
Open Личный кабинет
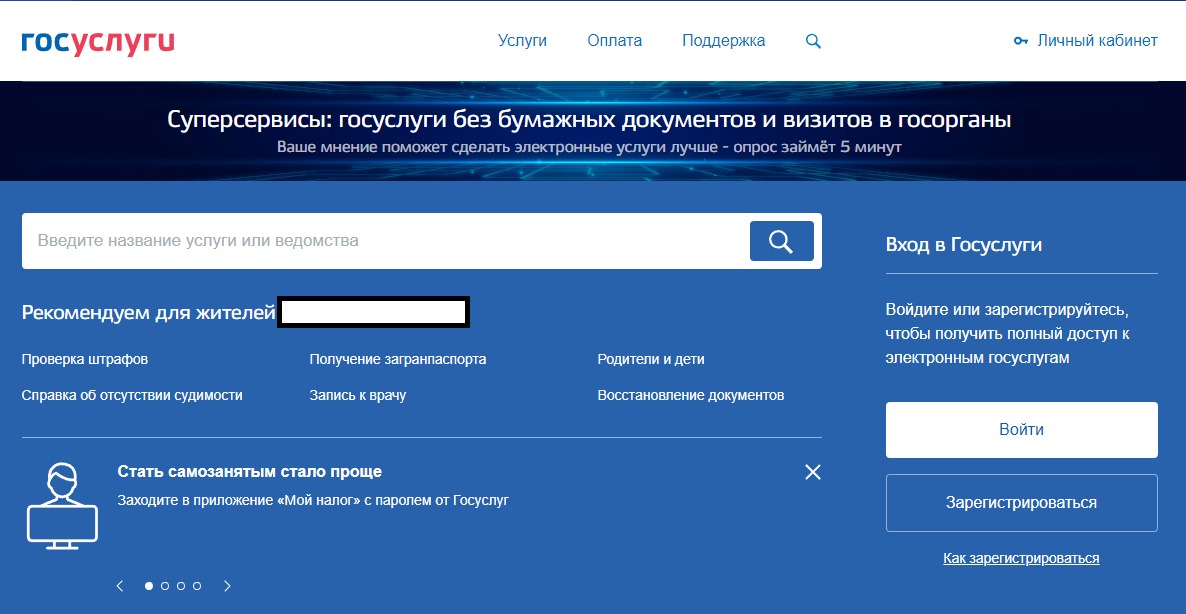(1097, 41)
